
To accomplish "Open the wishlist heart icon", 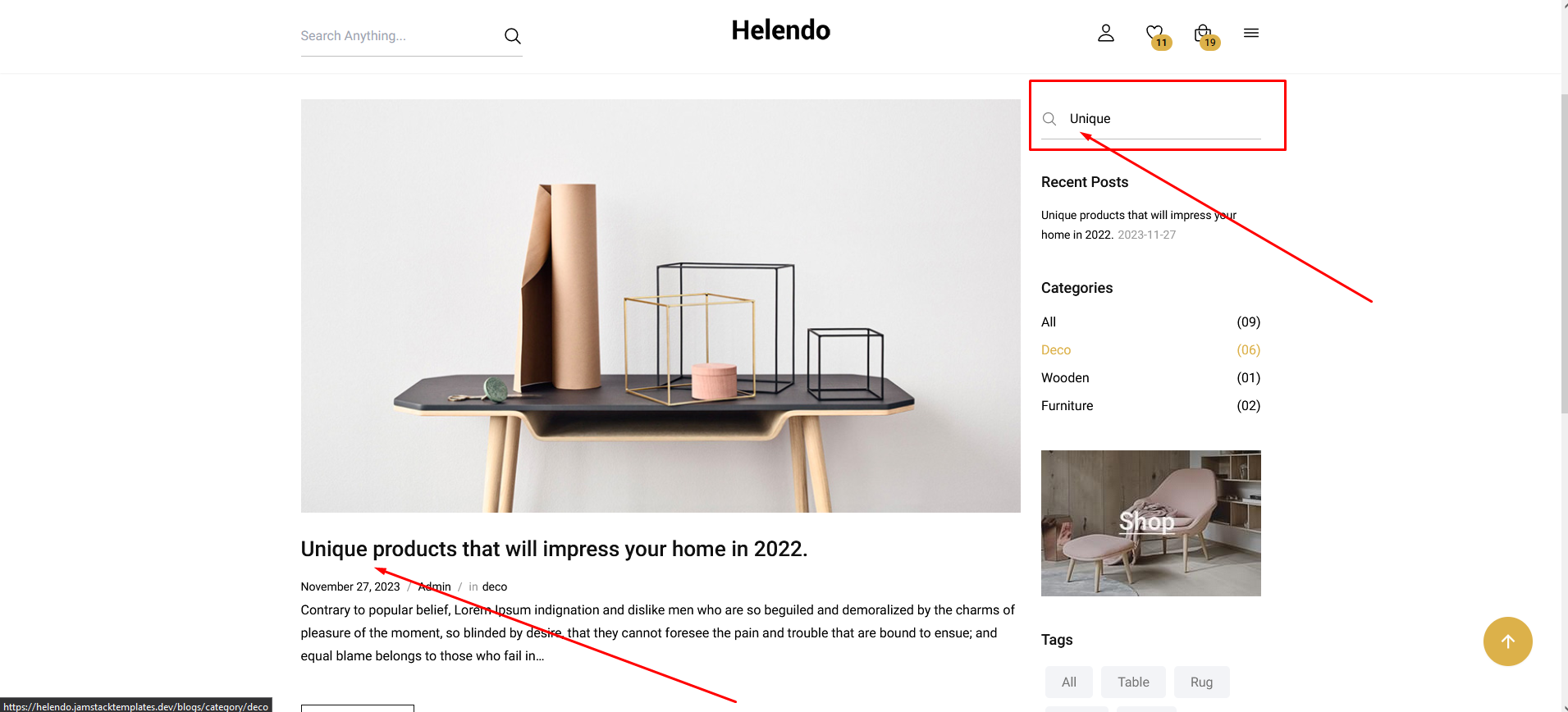I will tap(1154, 33).
